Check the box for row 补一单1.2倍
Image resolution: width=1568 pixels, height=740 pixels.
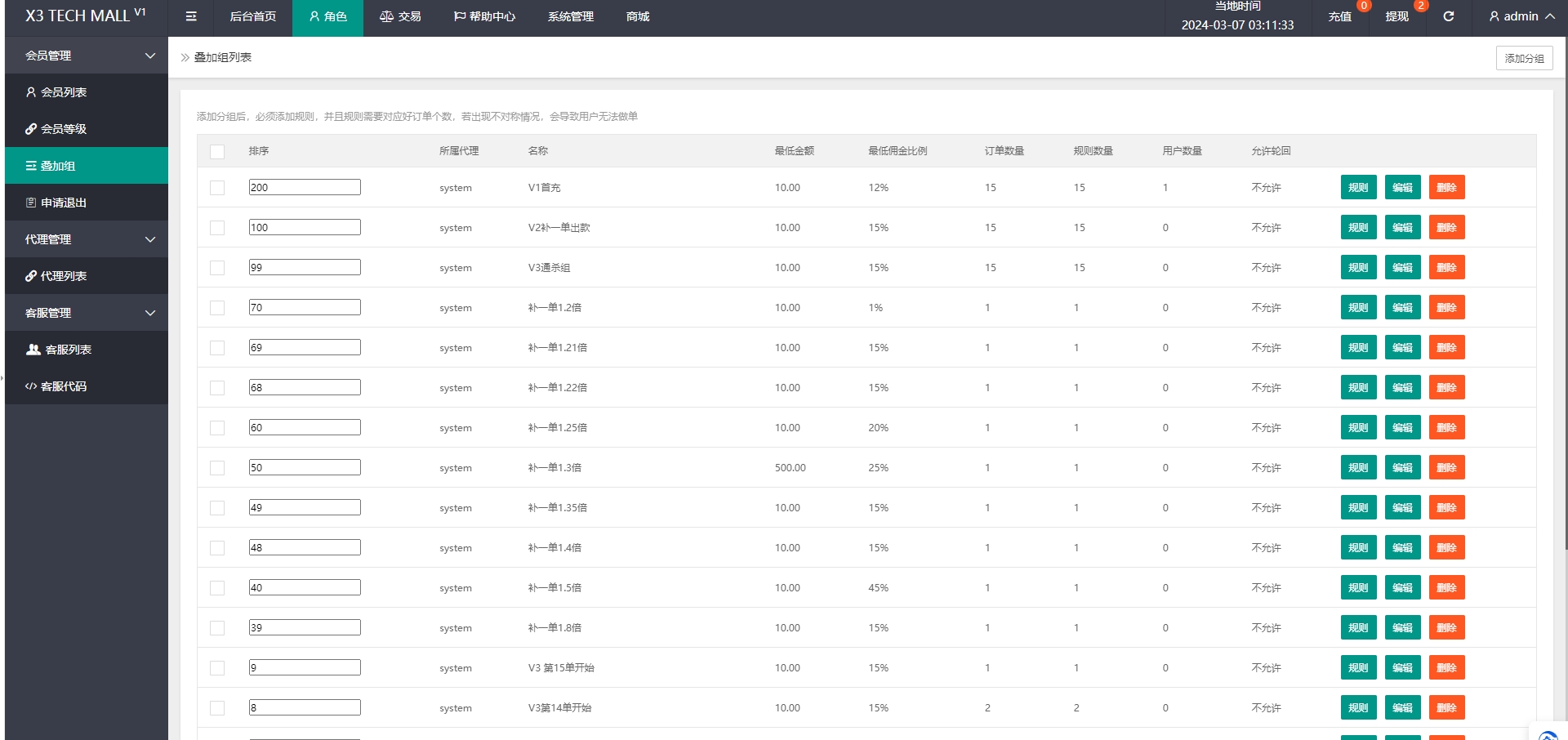pyautogui.click(x=217, y=308)
